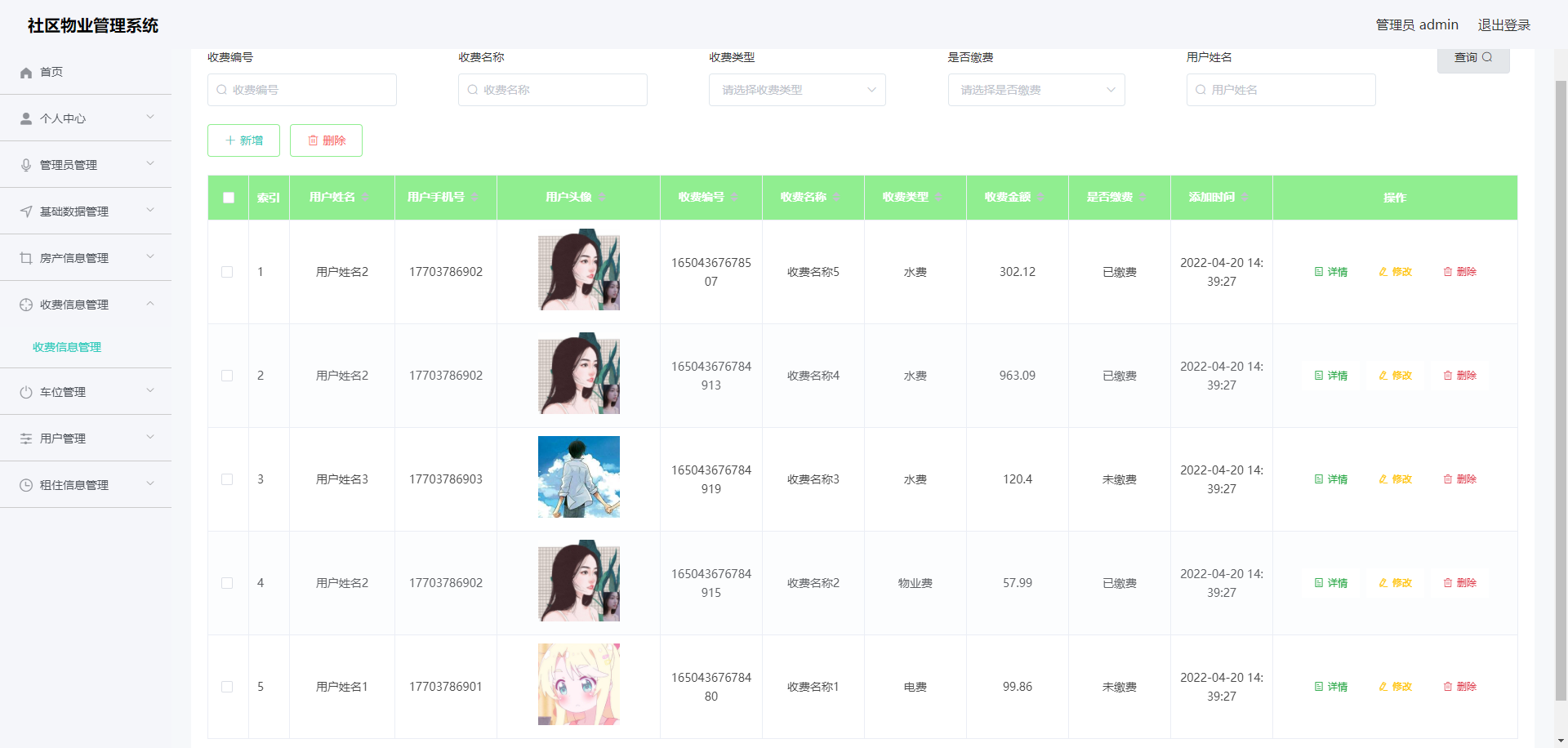Click the 查询 search button
Screen dimensions: 1568x748
click(1473, 58)
